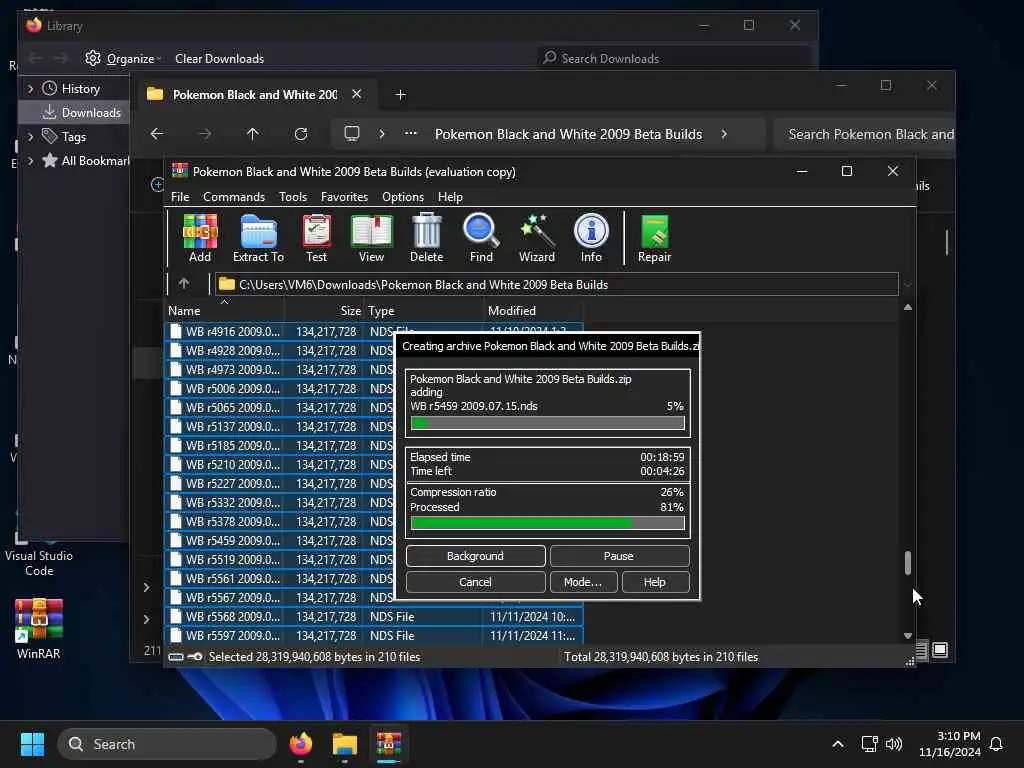
Task: Click Clear Downloads in Library
Action: point(219,59)
